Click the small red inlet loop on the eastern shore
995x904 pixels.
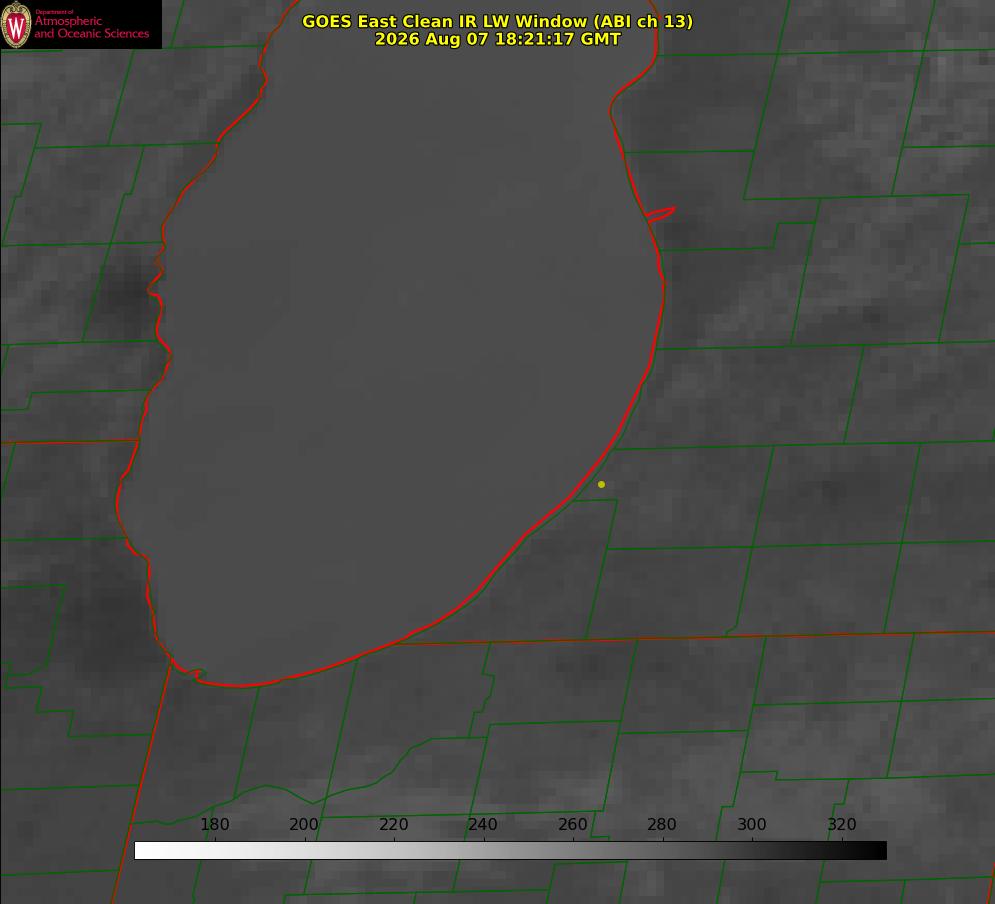click(x=660, y=214)
